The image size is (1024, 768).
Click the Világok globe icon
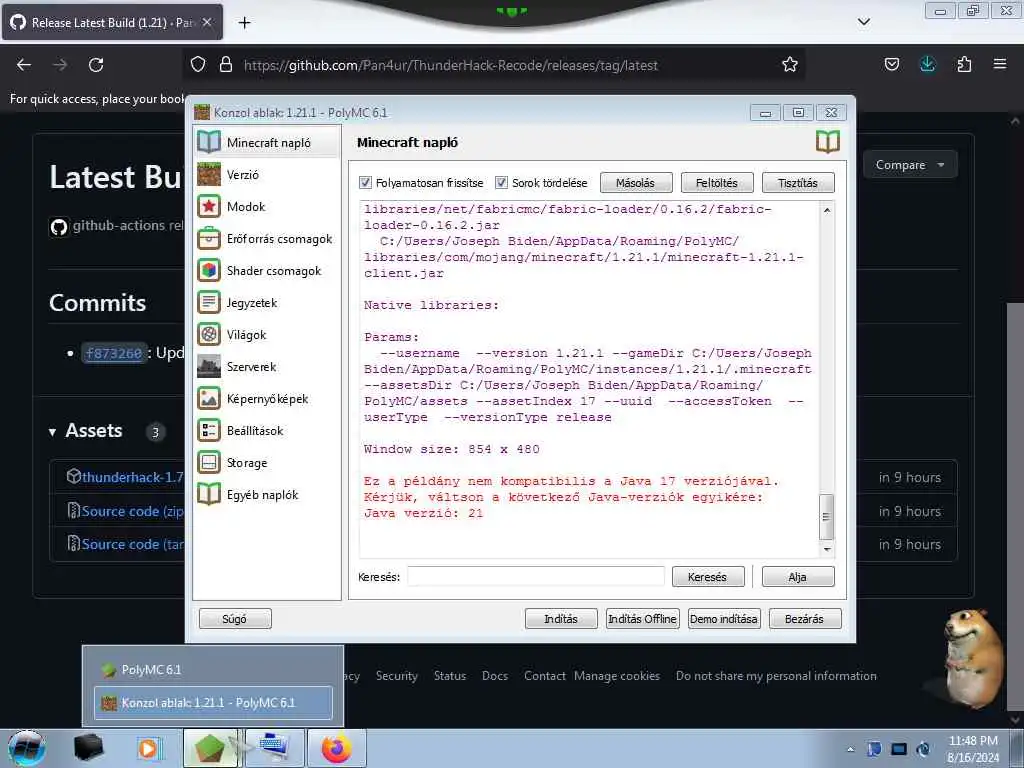point(209,334)
